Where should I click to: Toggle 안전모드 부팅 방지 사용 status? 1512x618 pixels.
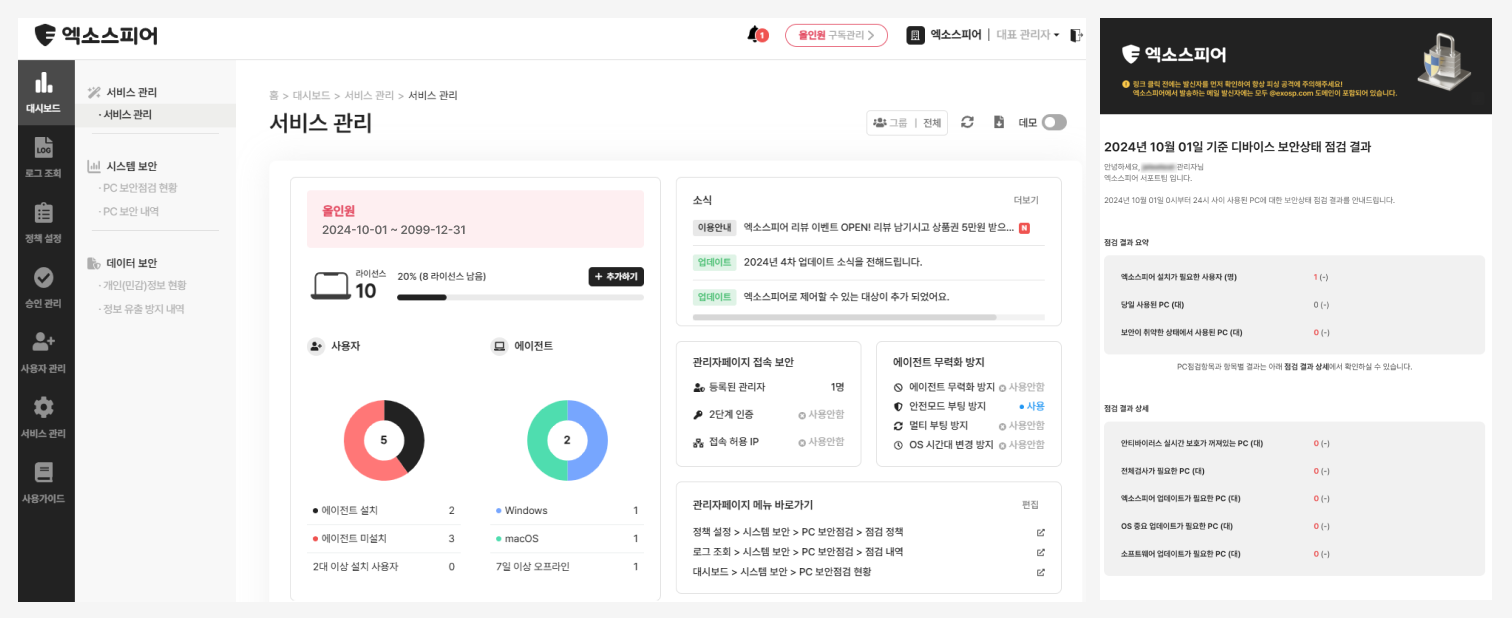click(1032, 406)
